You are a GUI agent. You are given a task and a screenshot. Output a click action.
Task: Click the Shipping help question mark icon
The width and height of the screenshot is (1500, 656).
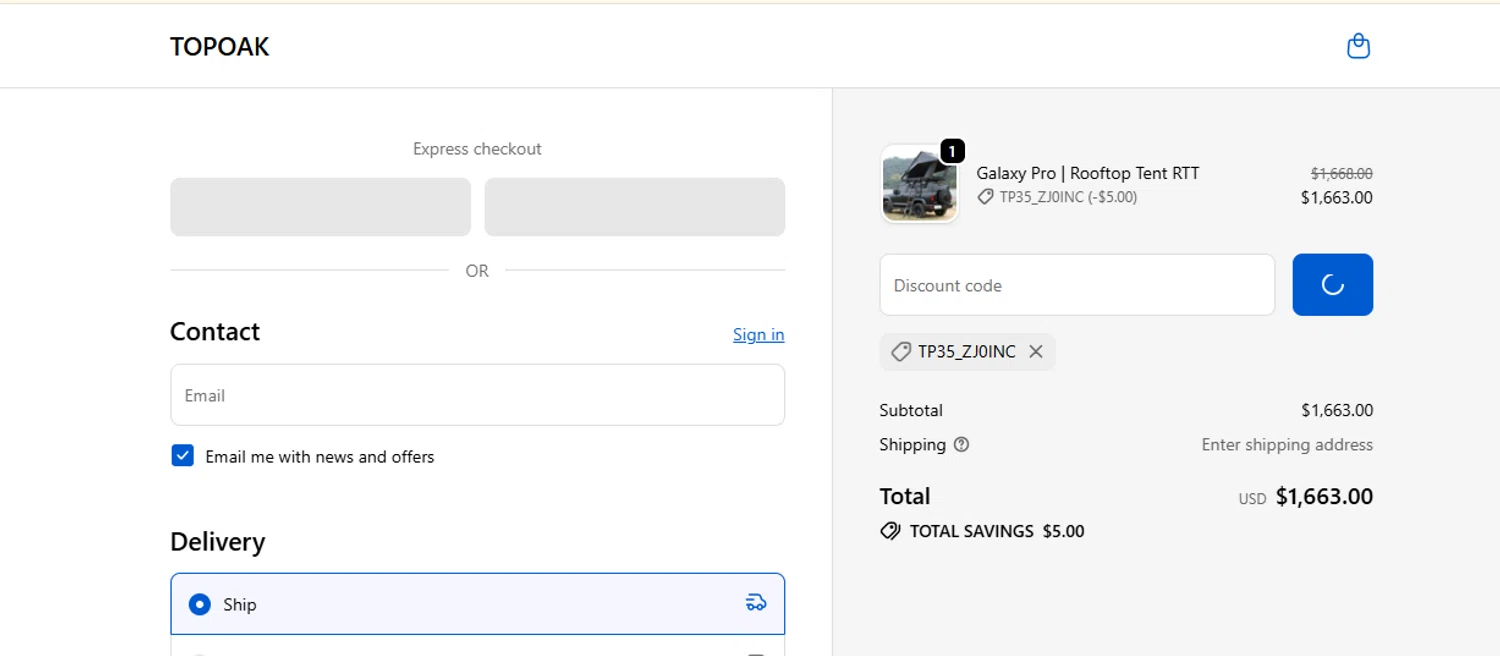click(x=961, y=445)
